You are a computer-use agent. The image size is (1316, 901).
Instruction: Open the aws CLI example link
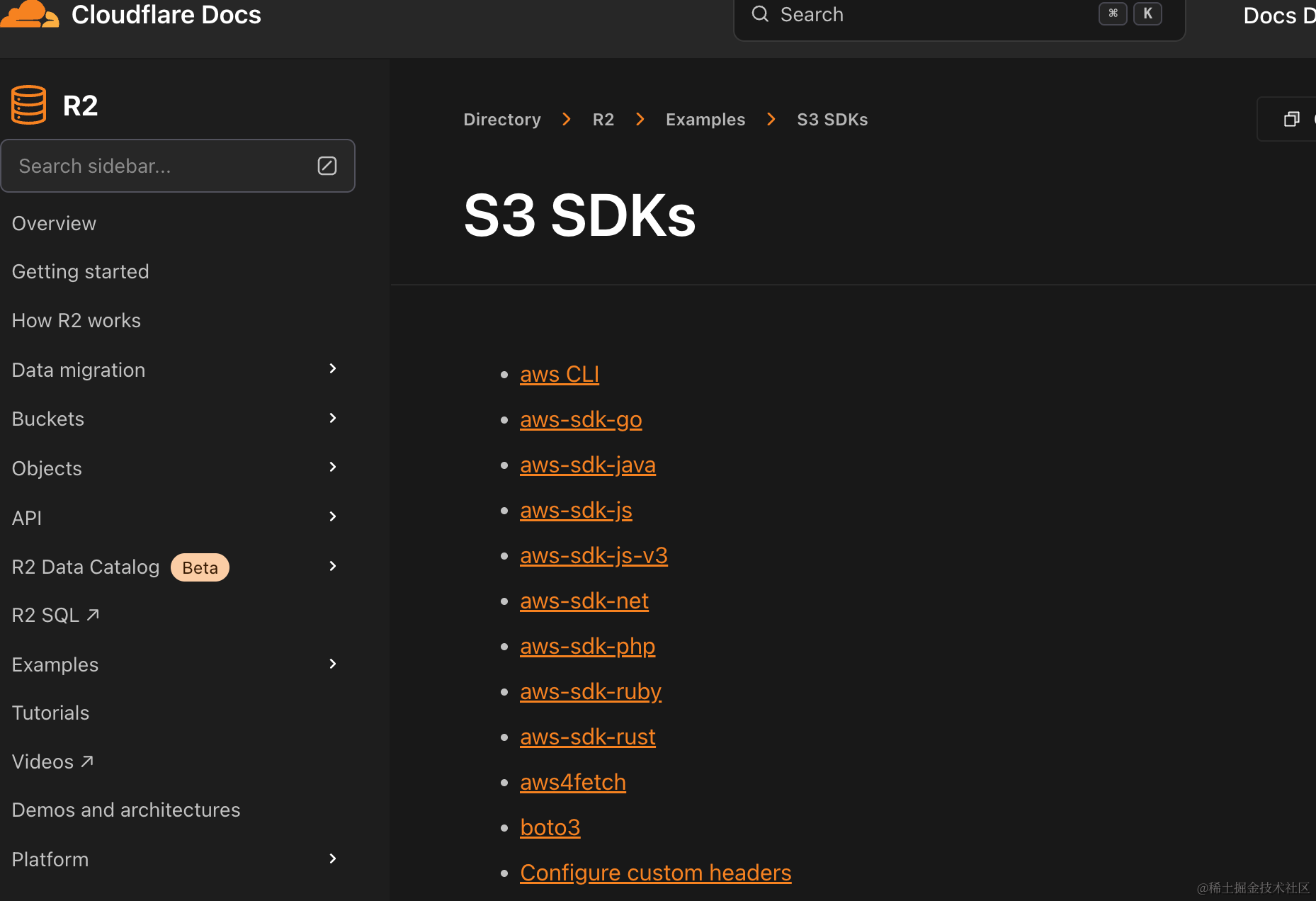point(560,374)
